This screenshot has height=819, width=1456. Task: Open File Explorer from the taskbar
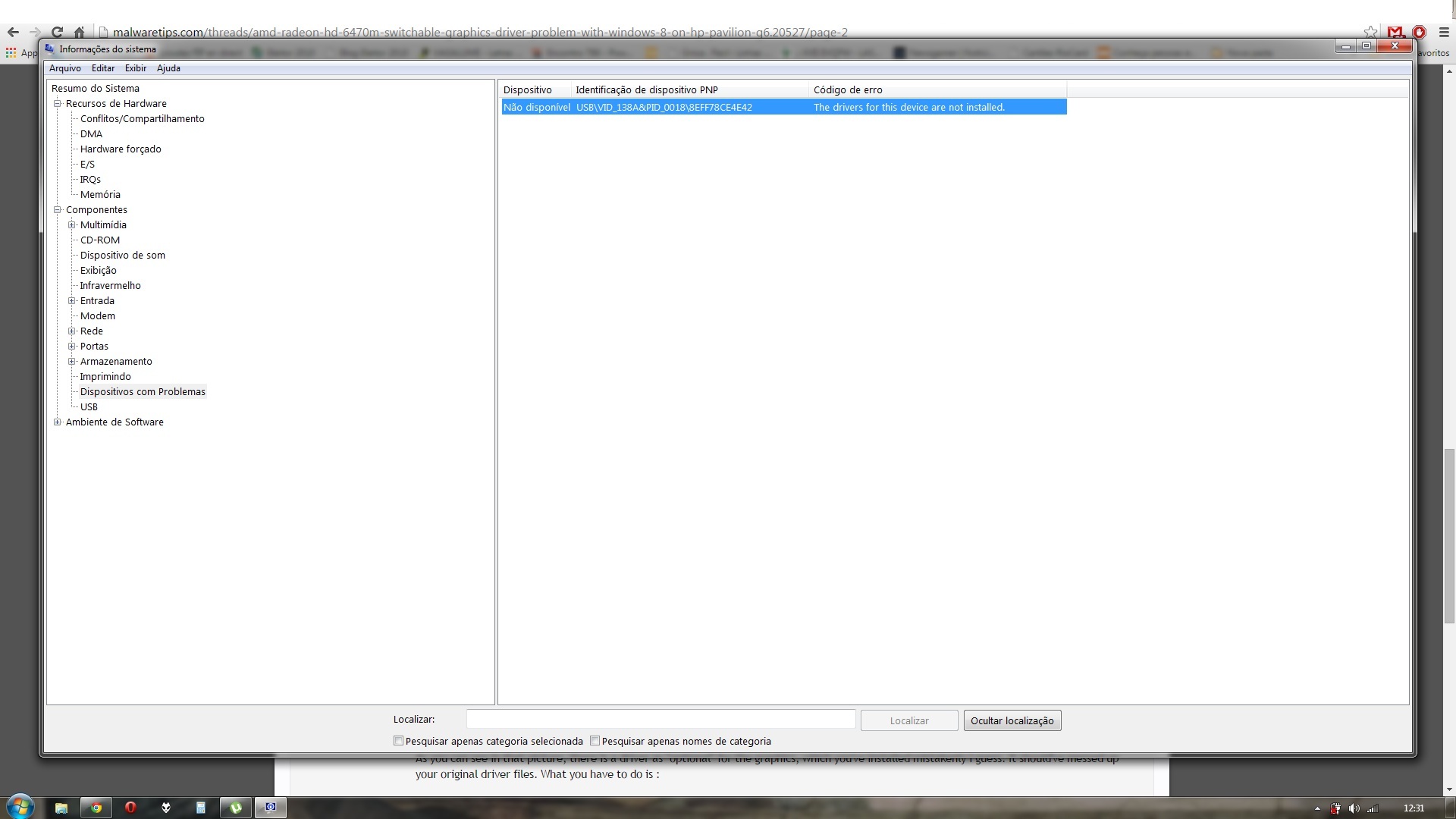[x=61, y=808]
